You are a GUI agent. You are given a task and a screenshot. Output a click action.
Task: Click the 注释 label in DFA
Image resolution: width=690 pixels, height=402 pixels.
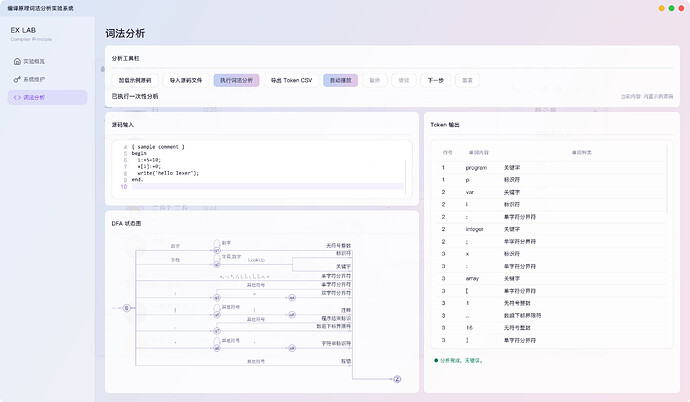[x=346, y=310]
